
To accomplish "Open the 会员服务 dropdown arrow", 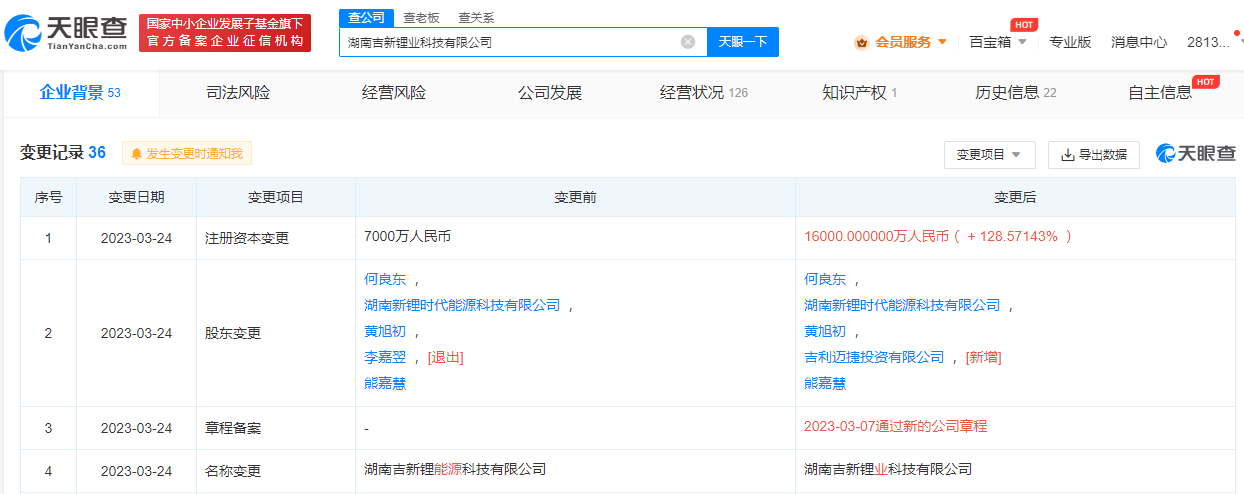I will coord(942,42).
